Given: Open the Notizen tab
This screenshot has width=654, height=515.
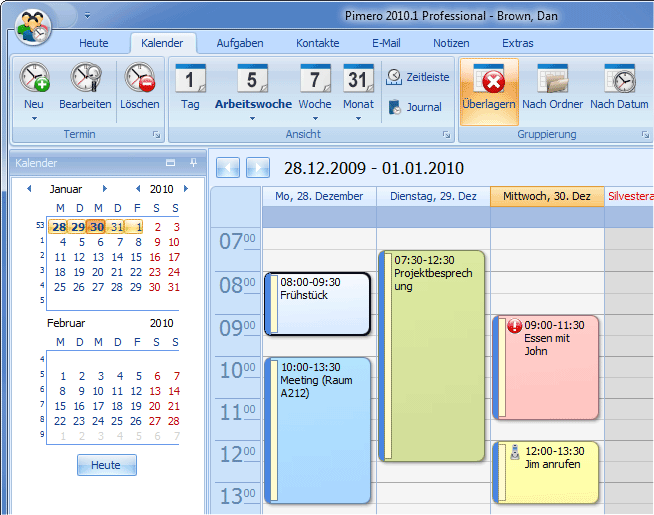Looking at the screenshot, I should (451, 43).
